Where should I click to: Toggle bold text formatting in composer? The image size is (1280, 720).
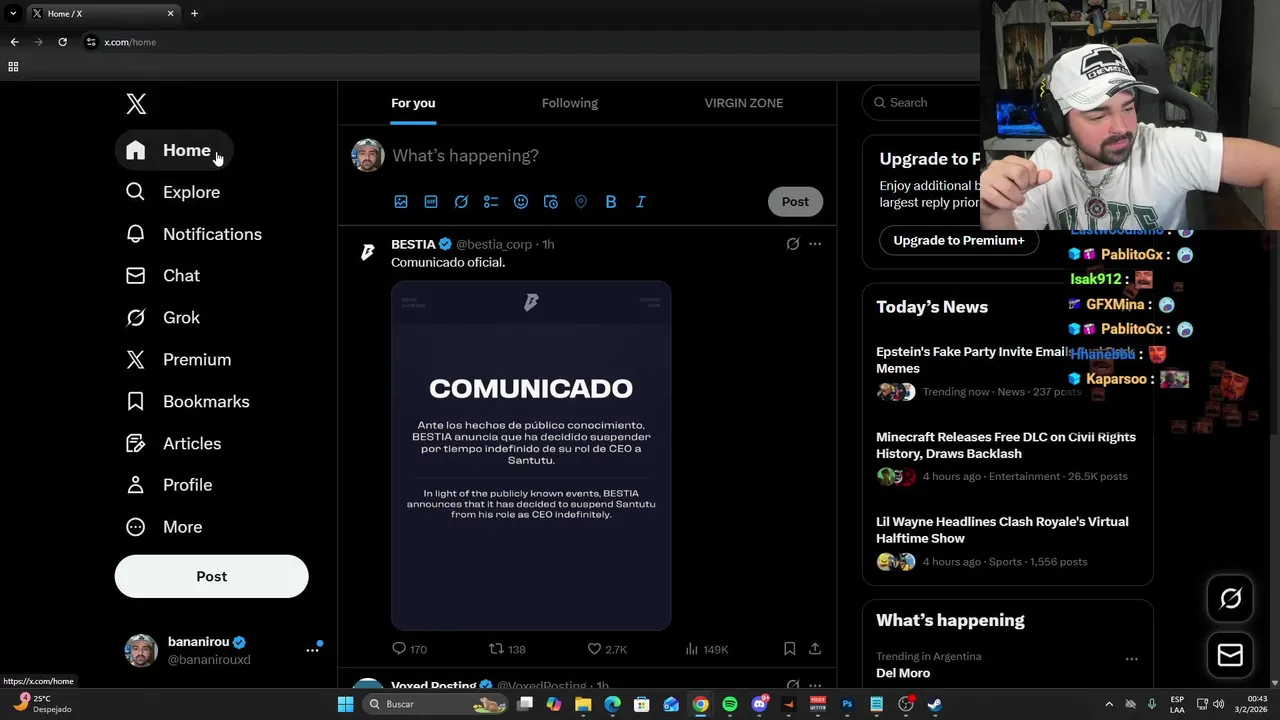tap(611, 202)
